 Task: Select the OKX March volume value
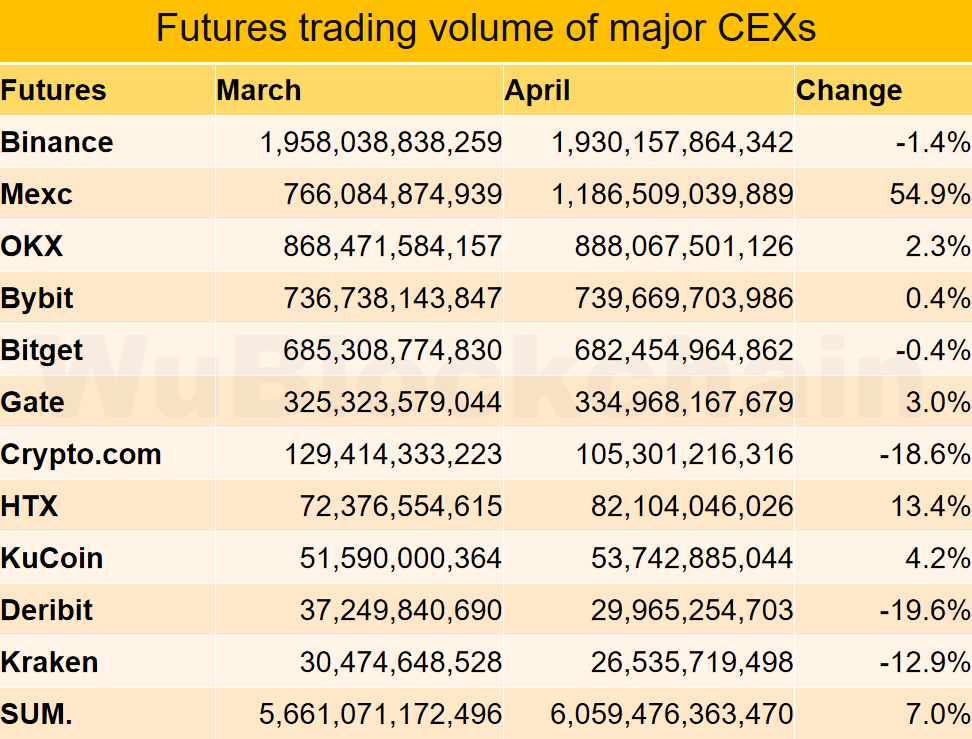(392, 246)
